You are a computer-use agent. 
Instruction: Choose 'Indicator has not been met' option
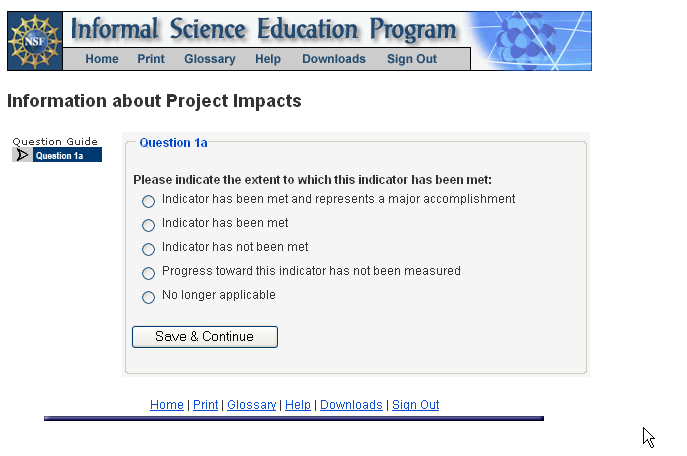pos(149,249)
